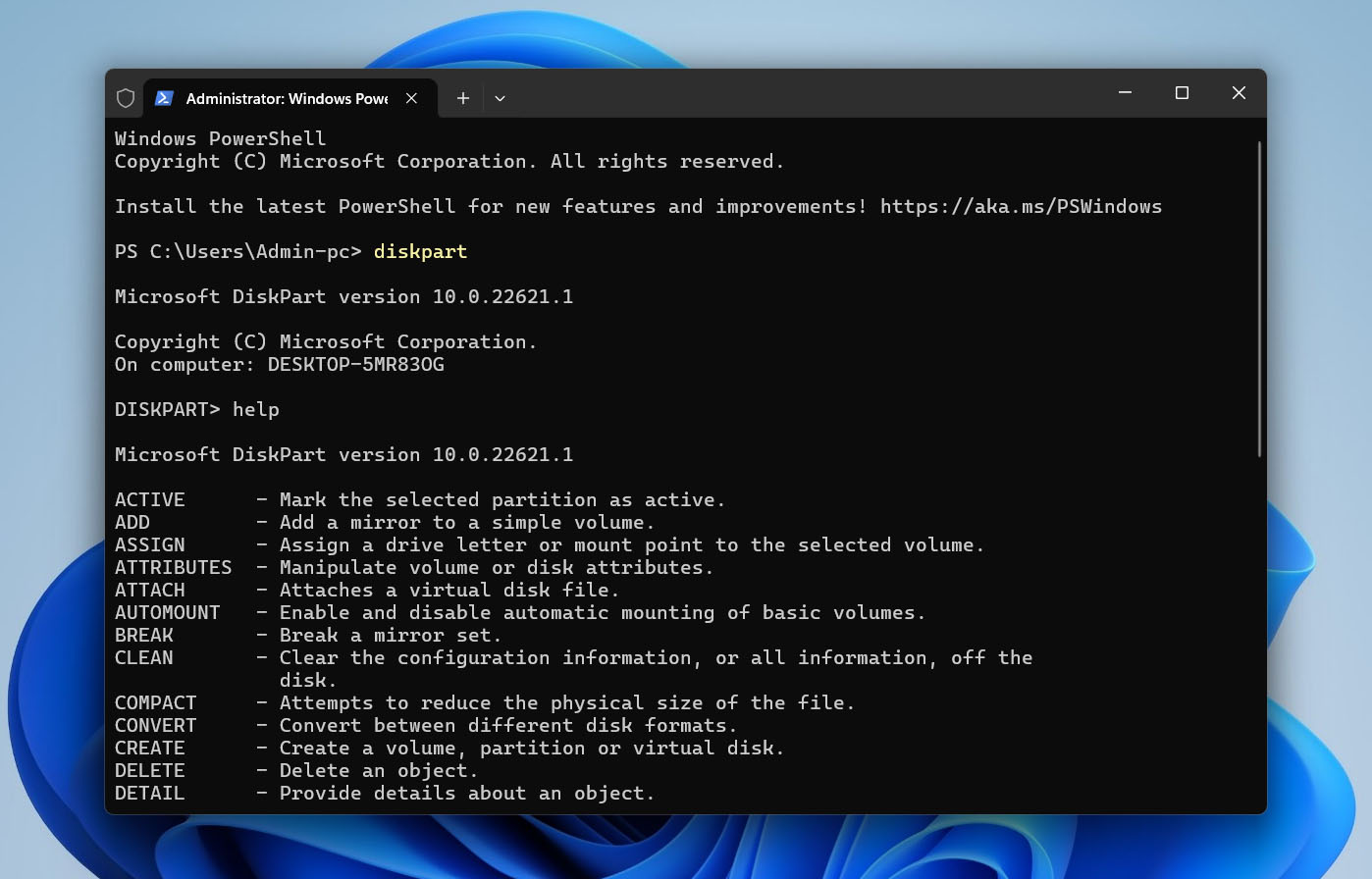The image size is (1372, 879).
Task: Click the ATTRIBUTES command entry
Action: pyautogui.click(x=174, y=567)
